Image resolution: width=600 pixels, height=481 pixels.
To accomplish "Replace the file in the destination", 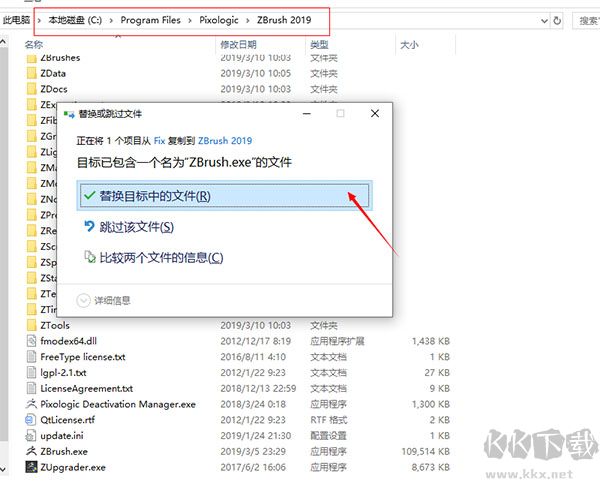I will click(224, 196).
